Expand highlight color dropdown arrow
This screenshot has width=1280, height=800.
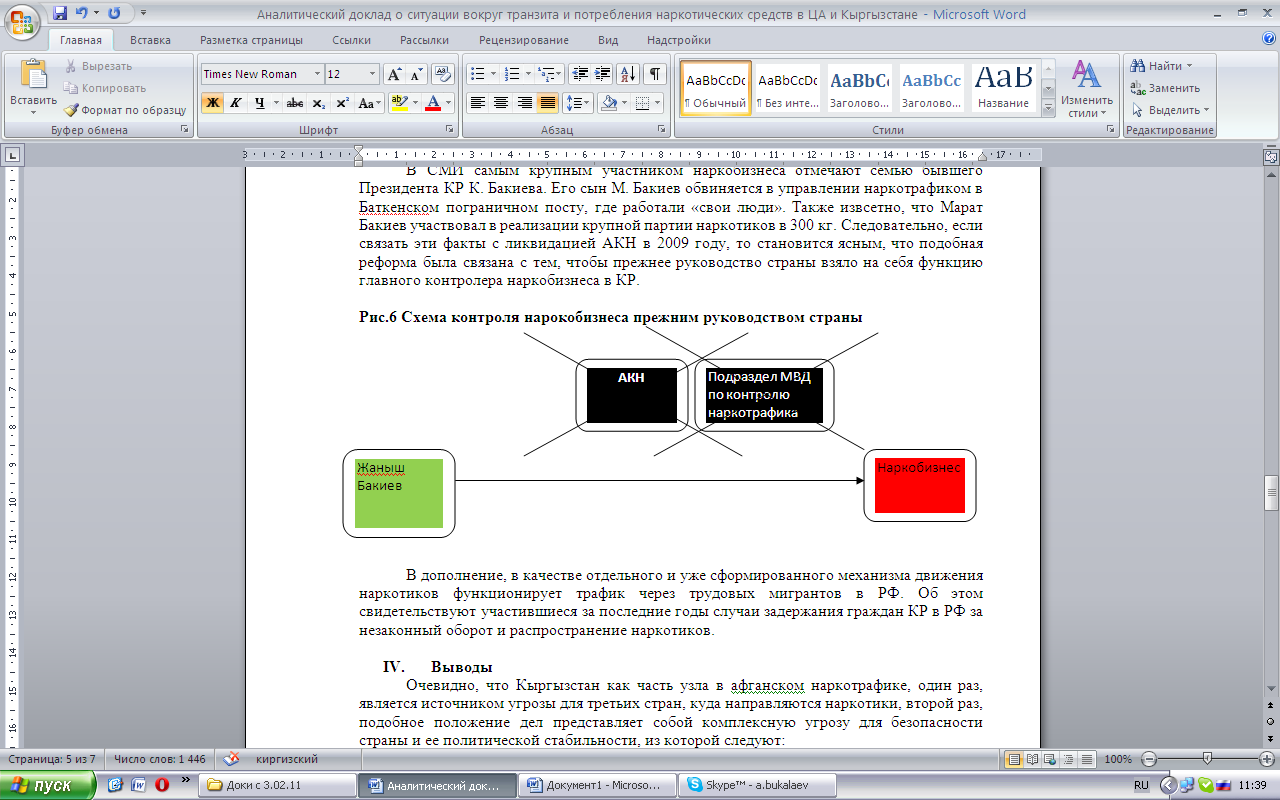click(x=414, y=102)
